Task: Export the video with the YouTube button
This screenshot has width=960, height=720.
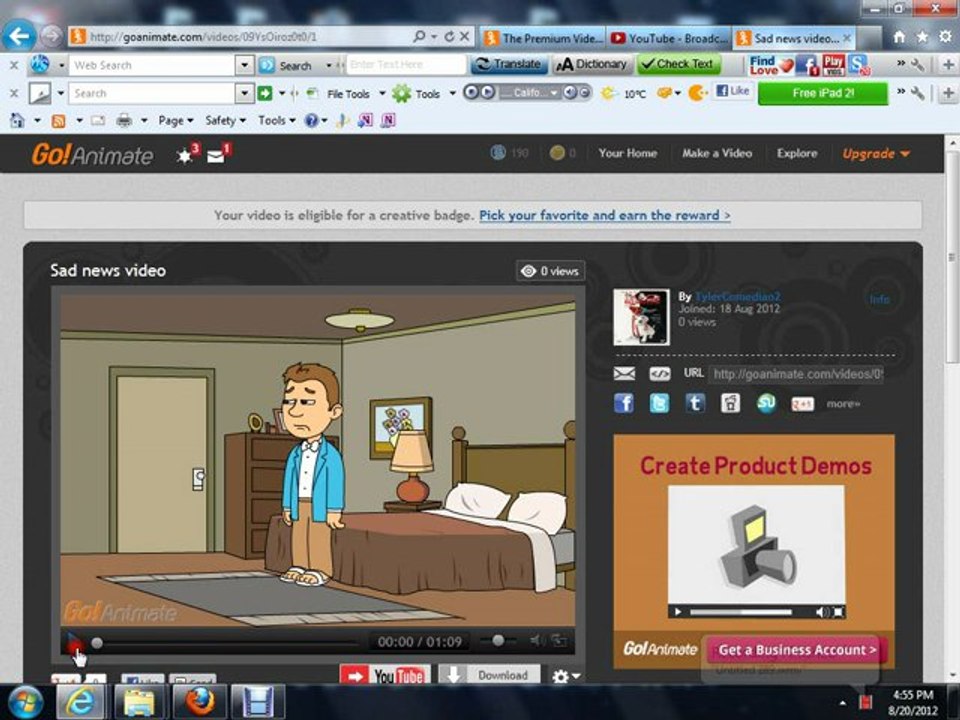Action: [385, 675]
